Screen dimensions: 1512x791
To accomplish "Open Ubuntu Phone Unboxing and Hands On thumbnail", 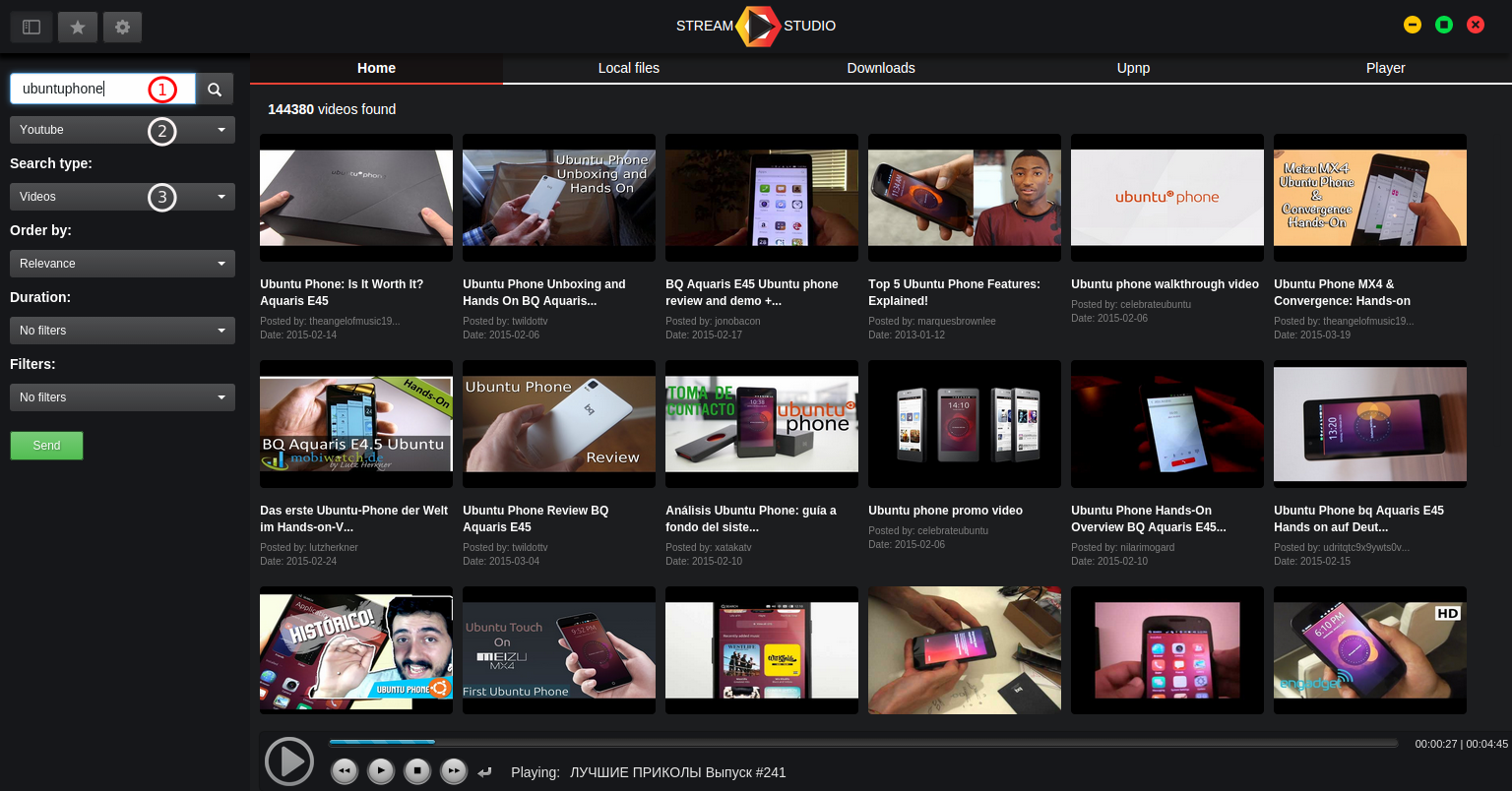I will [x=559, y=198].
